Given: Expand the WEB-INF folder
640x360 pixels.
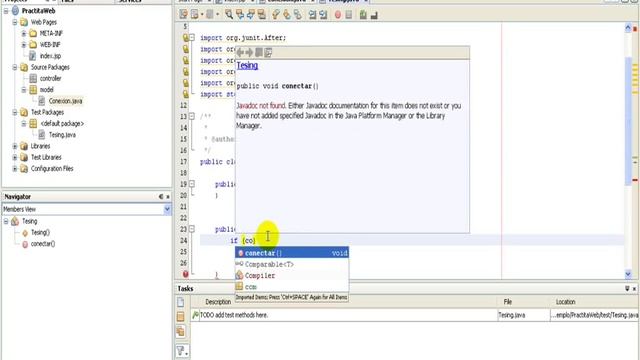Looking at the screenshot, I should 24,44.
